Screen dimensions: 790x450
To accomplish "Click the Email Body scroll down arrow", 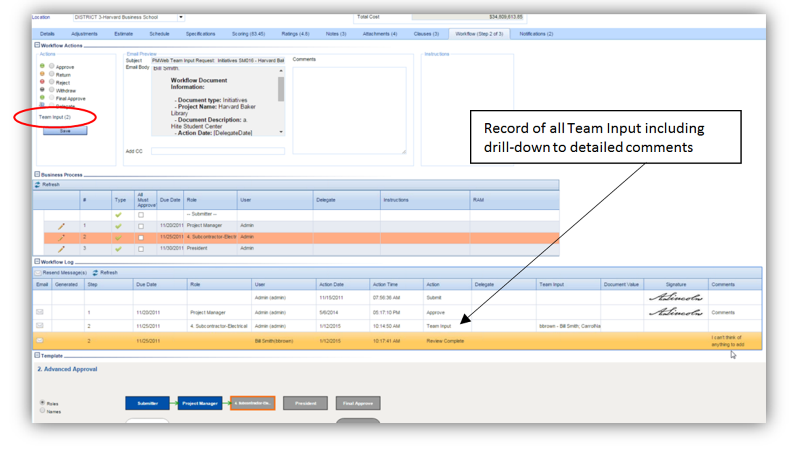I will 281,132.
